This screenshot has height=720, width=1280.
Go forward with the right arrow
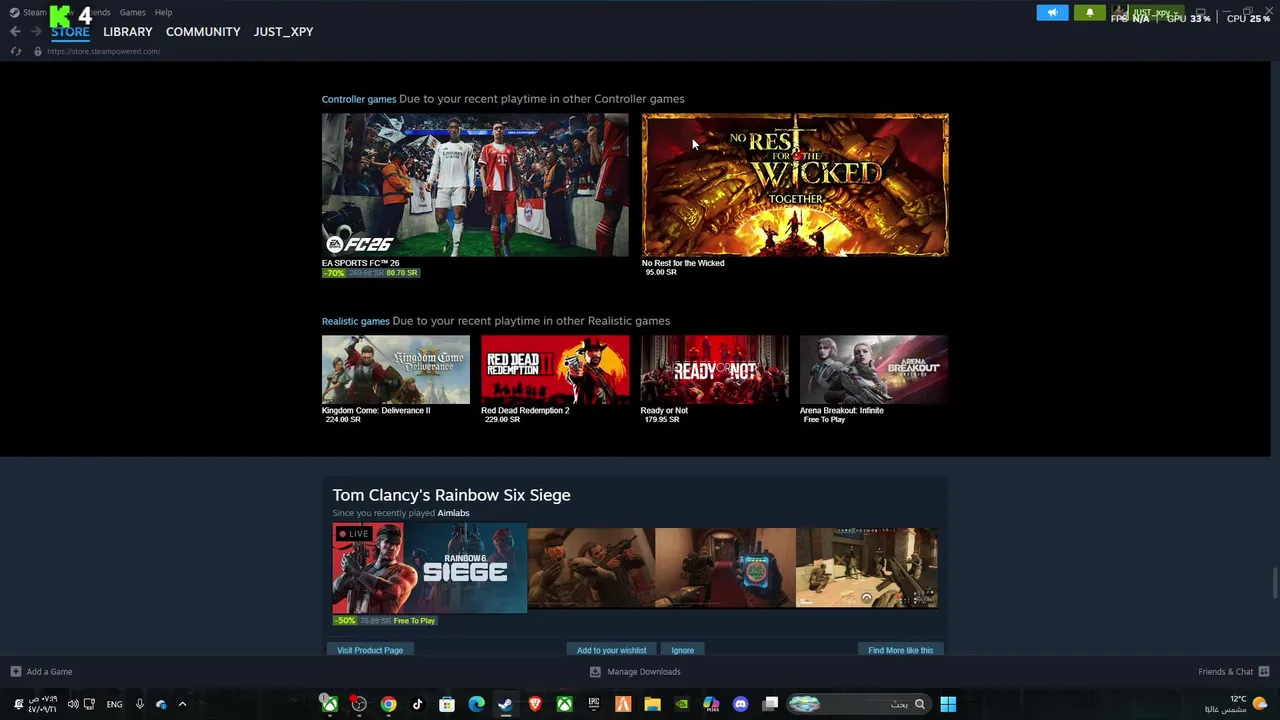[36, 32]
